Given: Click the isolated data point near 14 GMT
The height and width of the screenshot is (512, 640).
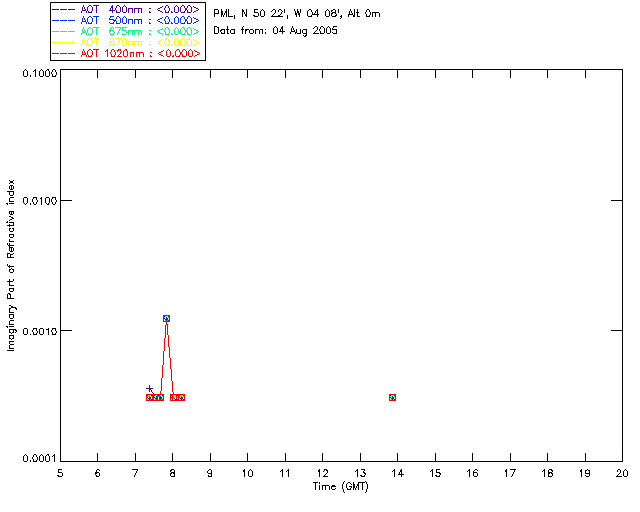Looking at the screenshot, I should pos(392,397).
